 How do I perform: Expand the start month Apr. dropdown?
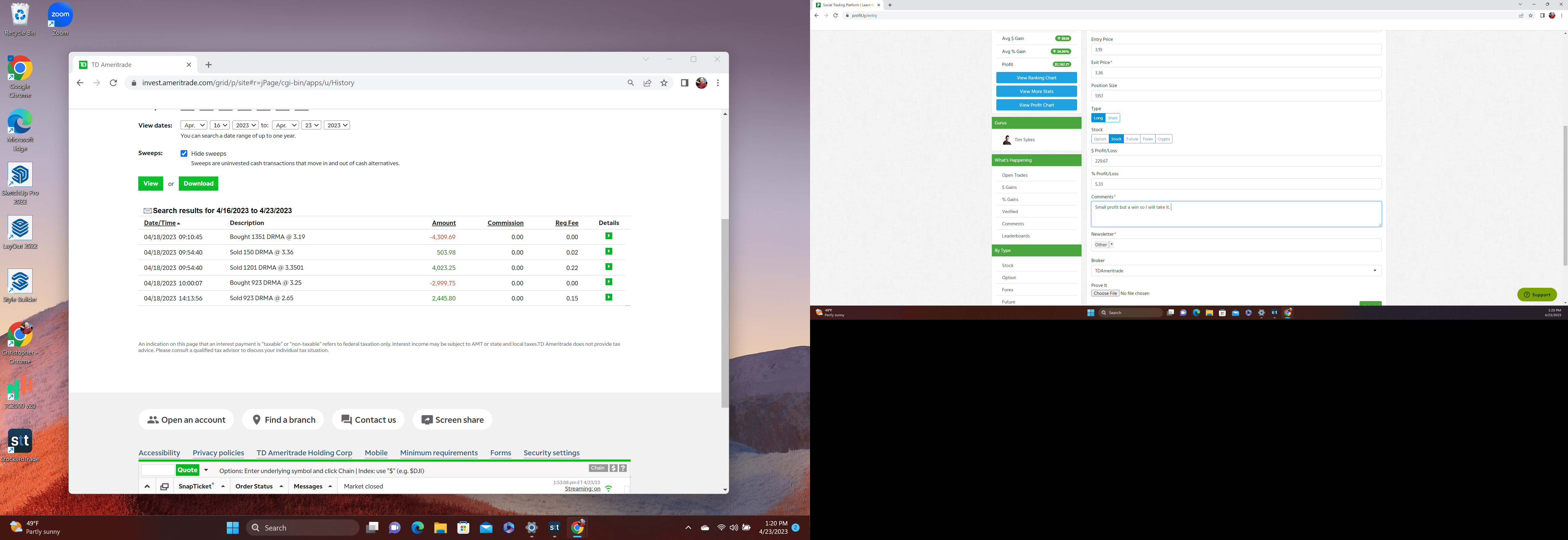coord(194,126)
